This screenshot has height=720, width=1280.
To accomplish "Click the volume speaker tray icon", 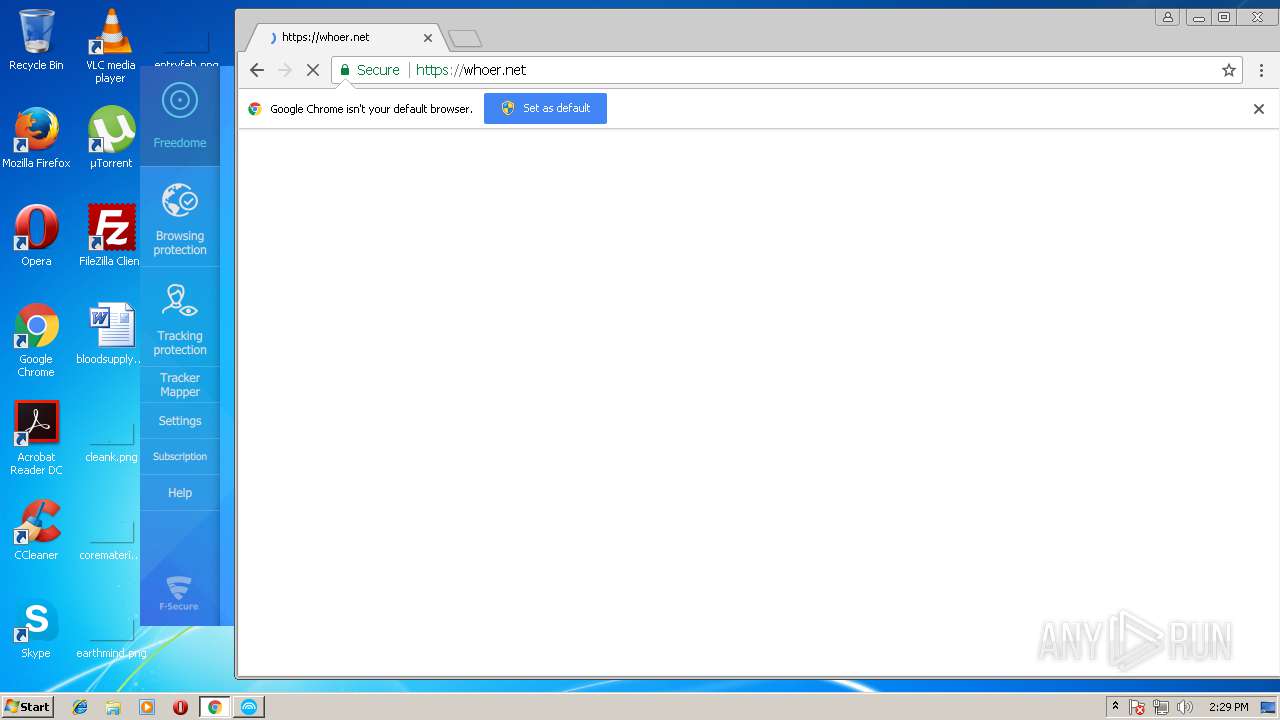I will (x=1185, y=707).
